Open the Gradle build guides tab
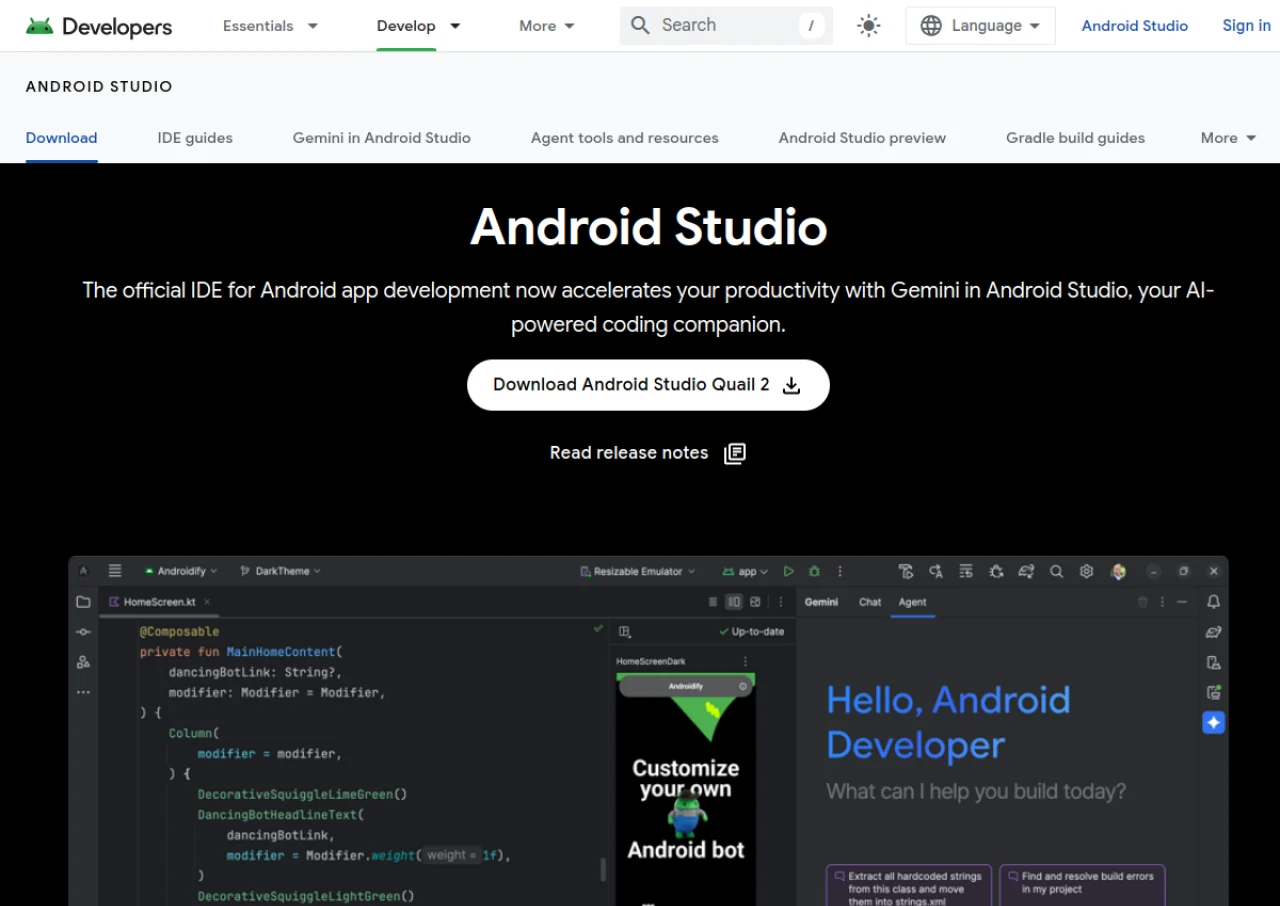The width and height of the screenshot is (1280, 906). pos(1075,138)
